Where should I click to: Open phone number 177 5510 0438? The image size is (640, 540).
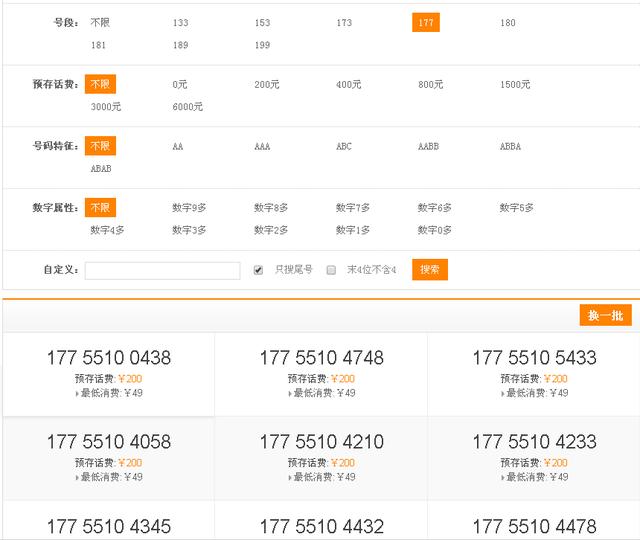108,358
